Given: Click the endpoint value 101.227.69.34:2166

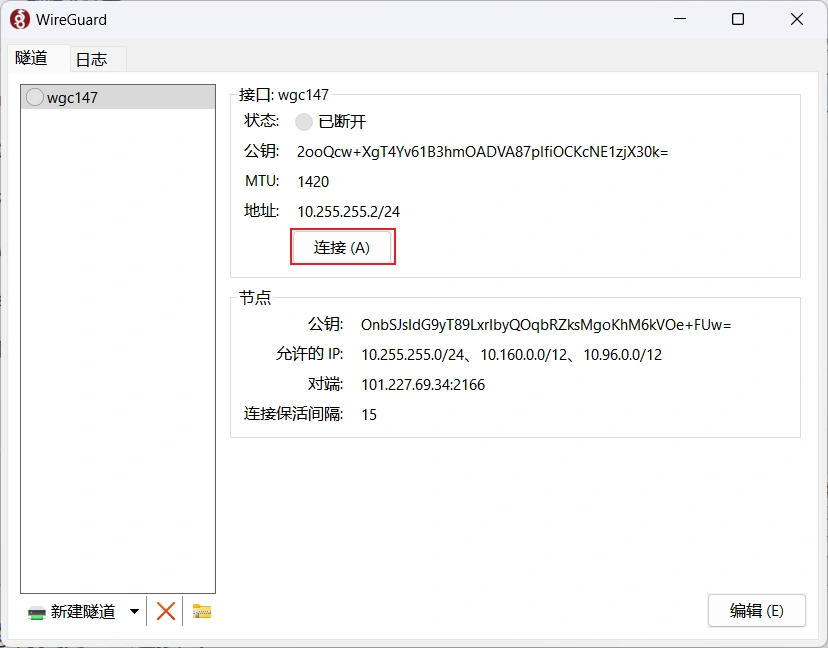Looking at the screenshot, I should pyautogui.click(x=423, y=384).
